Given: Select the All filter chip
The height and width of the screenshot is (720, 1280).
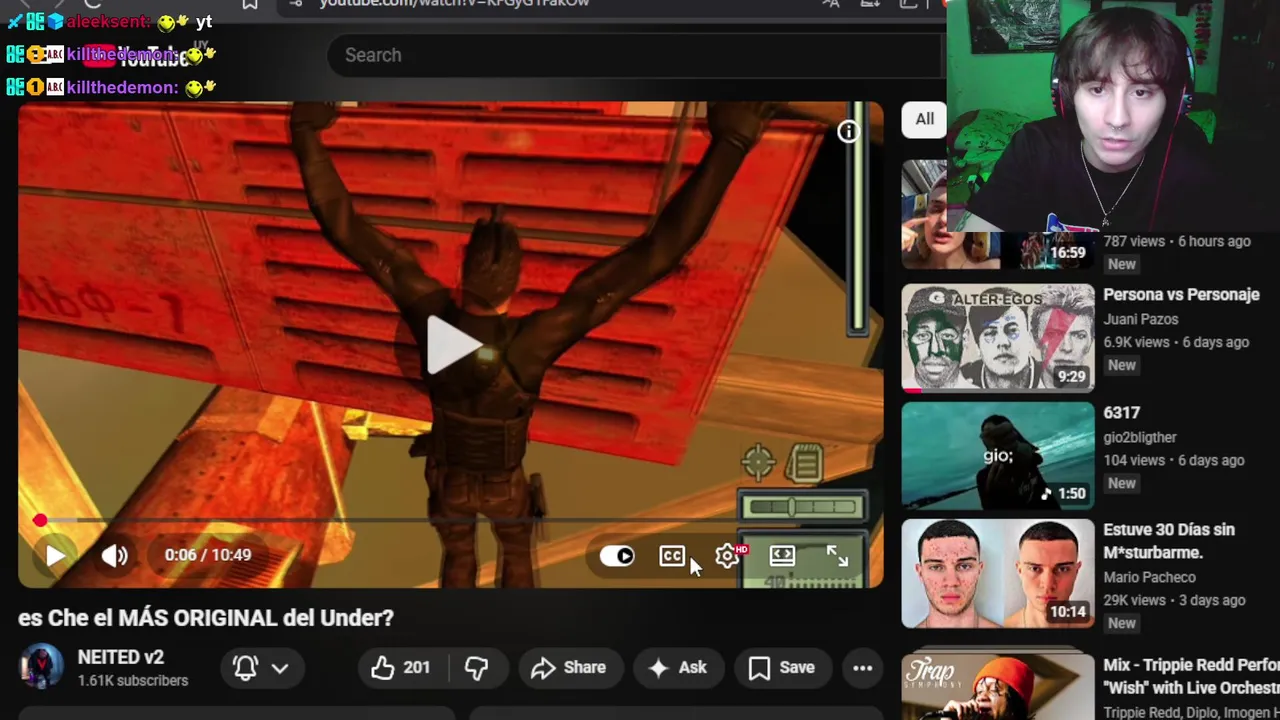Looking at the screenshot, I should click(924, 119).
